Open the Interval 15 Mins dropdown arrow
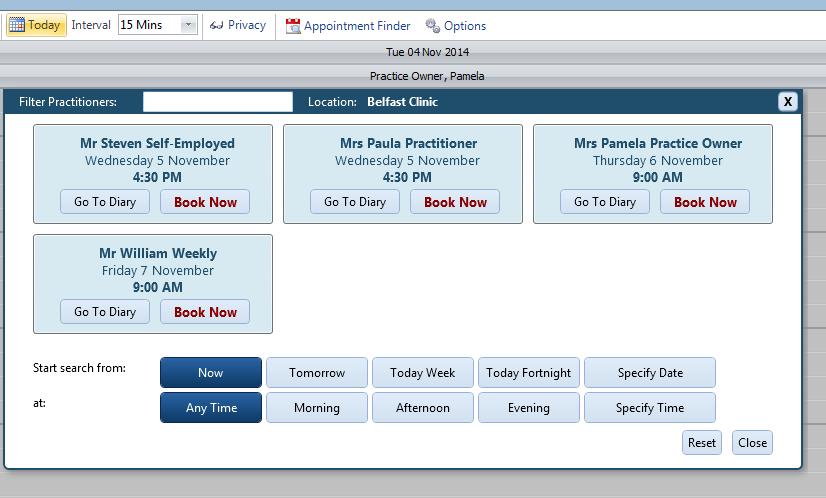 pyautogui.click(x=188, y=25)
